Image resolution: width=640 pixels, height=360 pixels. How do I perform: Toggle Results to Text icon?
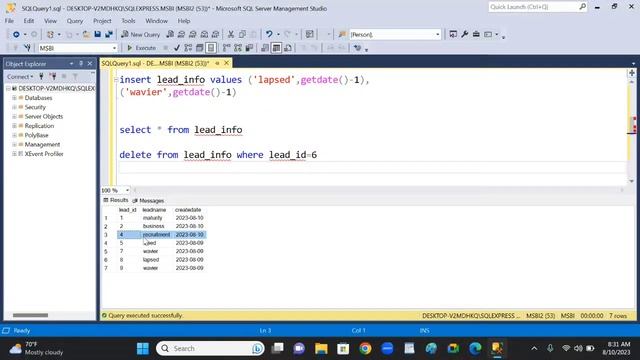tap(265, 48)
